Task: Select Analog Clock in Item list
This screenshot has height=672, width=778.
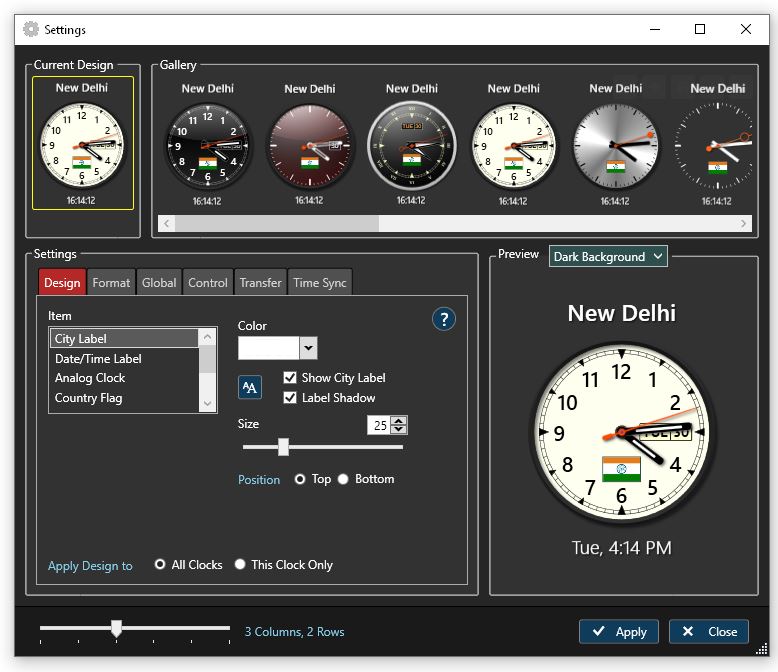Action: click(124, 378)
